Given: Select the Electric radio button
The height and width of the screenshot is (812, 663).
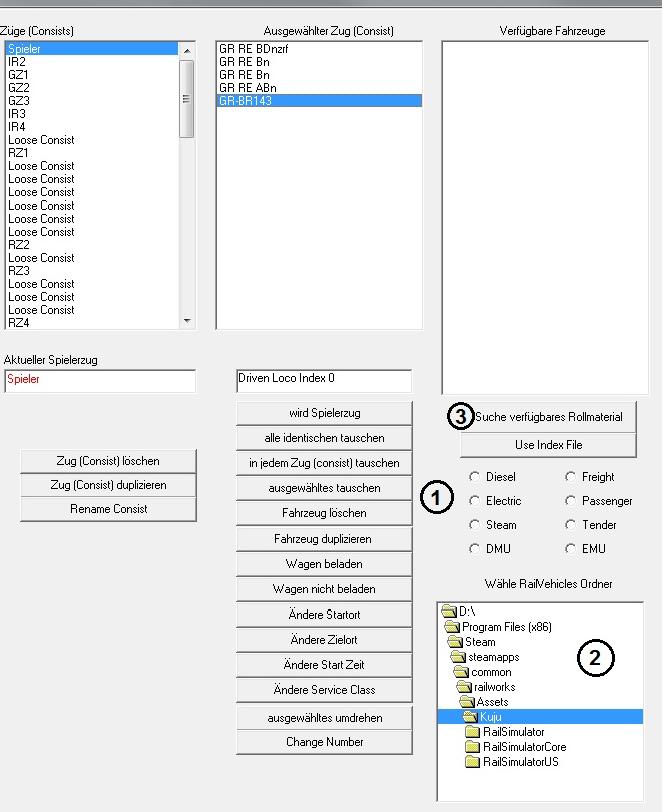Looking at the screenshot, I should click(474, 501).
